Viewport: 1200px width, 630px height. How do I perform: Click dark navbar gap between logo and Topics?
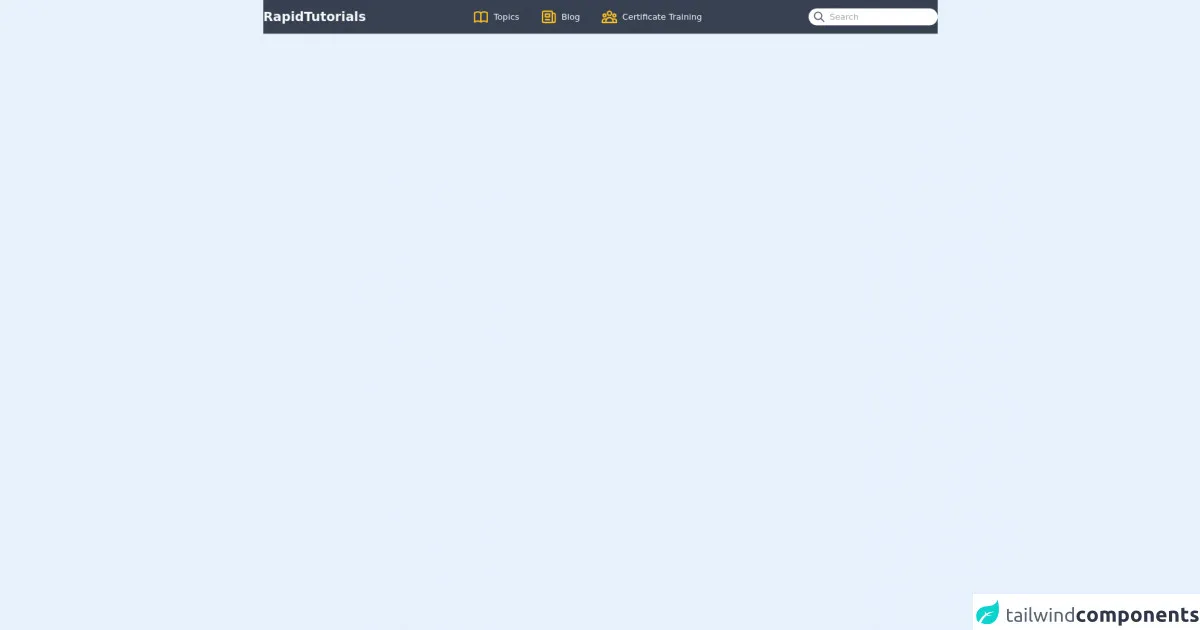418,17
